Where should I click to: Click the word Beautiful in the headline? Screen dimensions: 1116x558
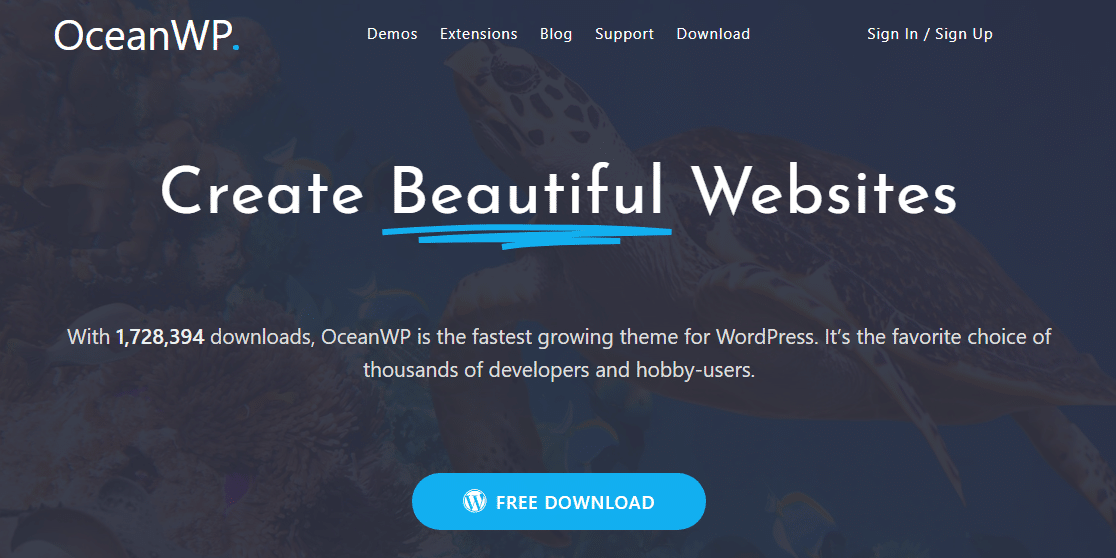tap(527, 192)
